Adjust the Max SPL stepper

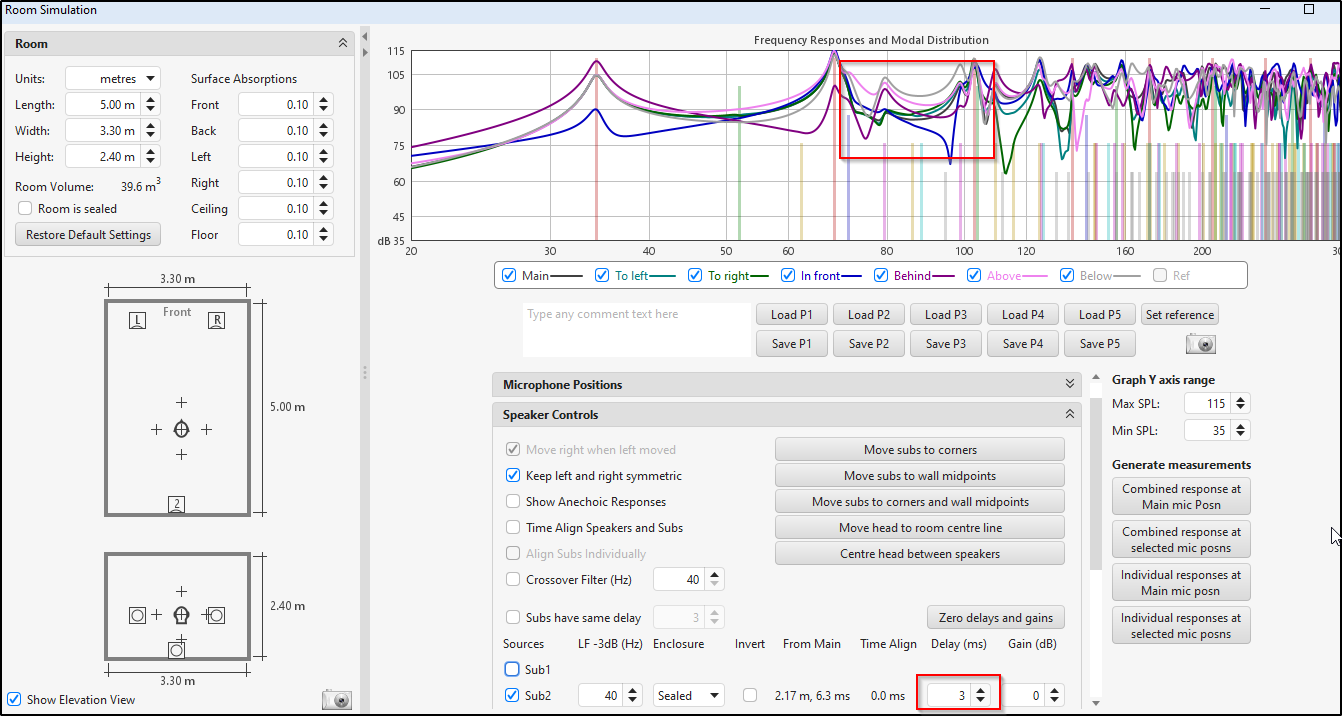click(1240, 404)
